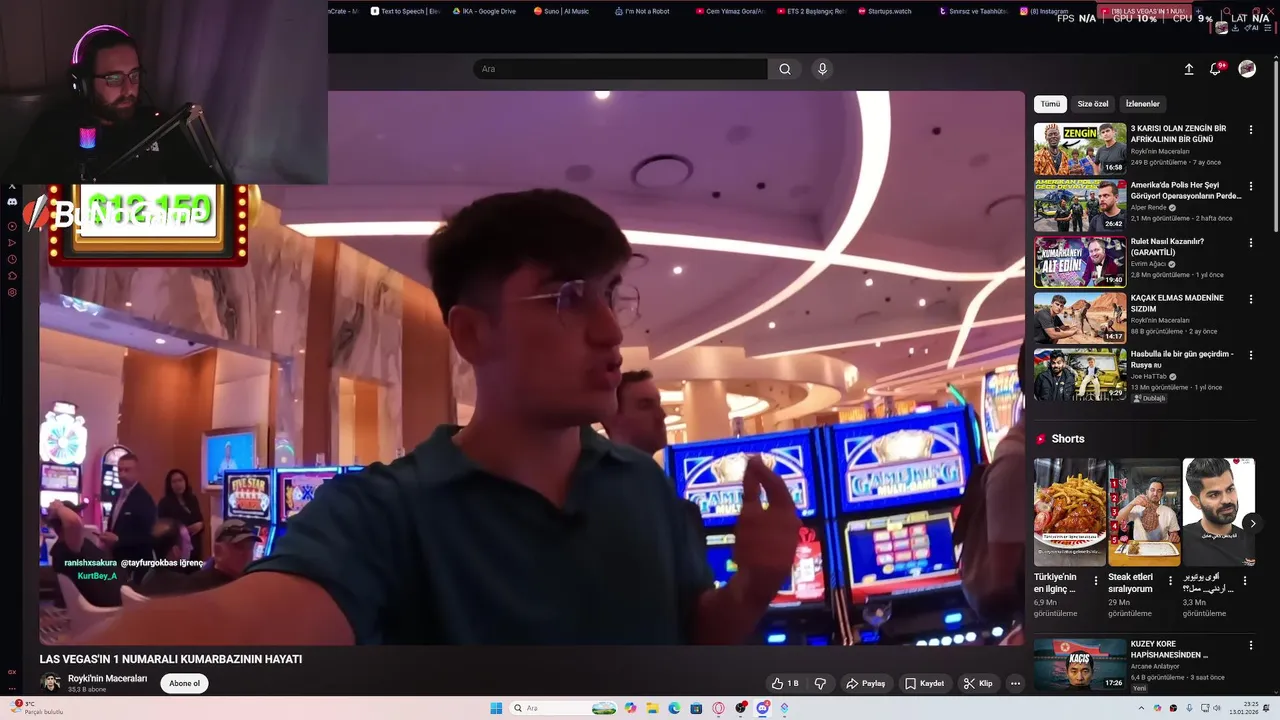Select the Size özel filter chip
The width and height of the screenshot is (1280, 720).
[x=1092, y=104]
